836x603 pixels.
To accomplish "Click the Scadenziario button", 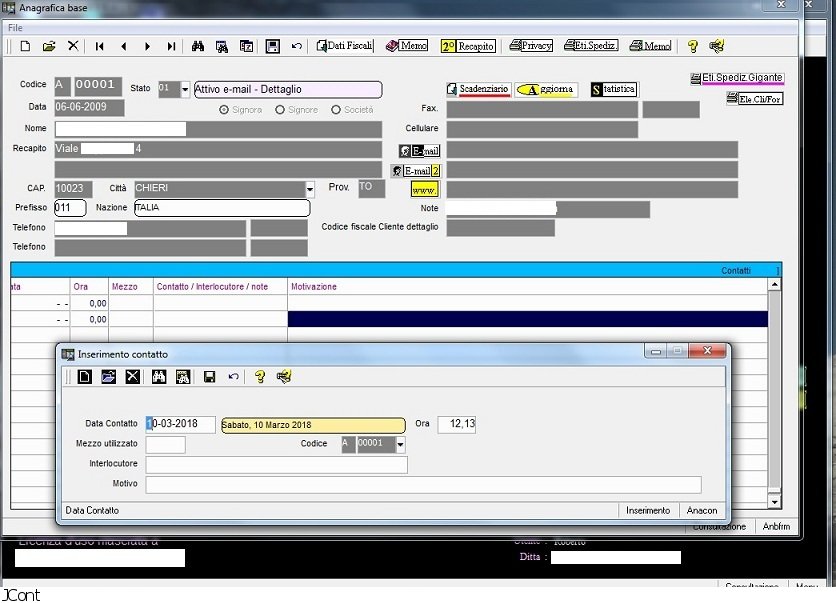I will coord(478,89).
